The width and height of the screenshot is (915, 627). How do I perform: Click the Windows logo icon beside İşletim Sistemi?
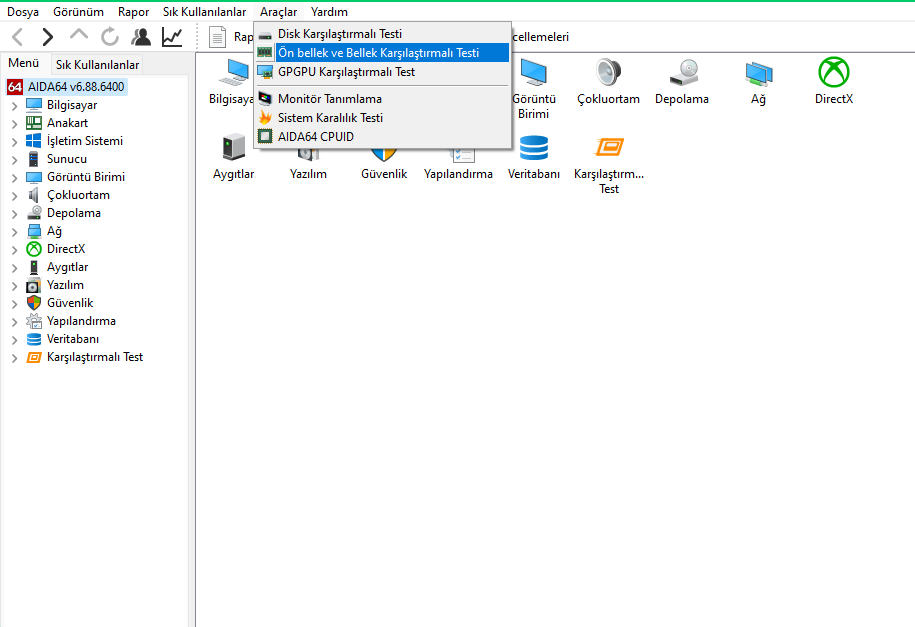pos(34,141)
